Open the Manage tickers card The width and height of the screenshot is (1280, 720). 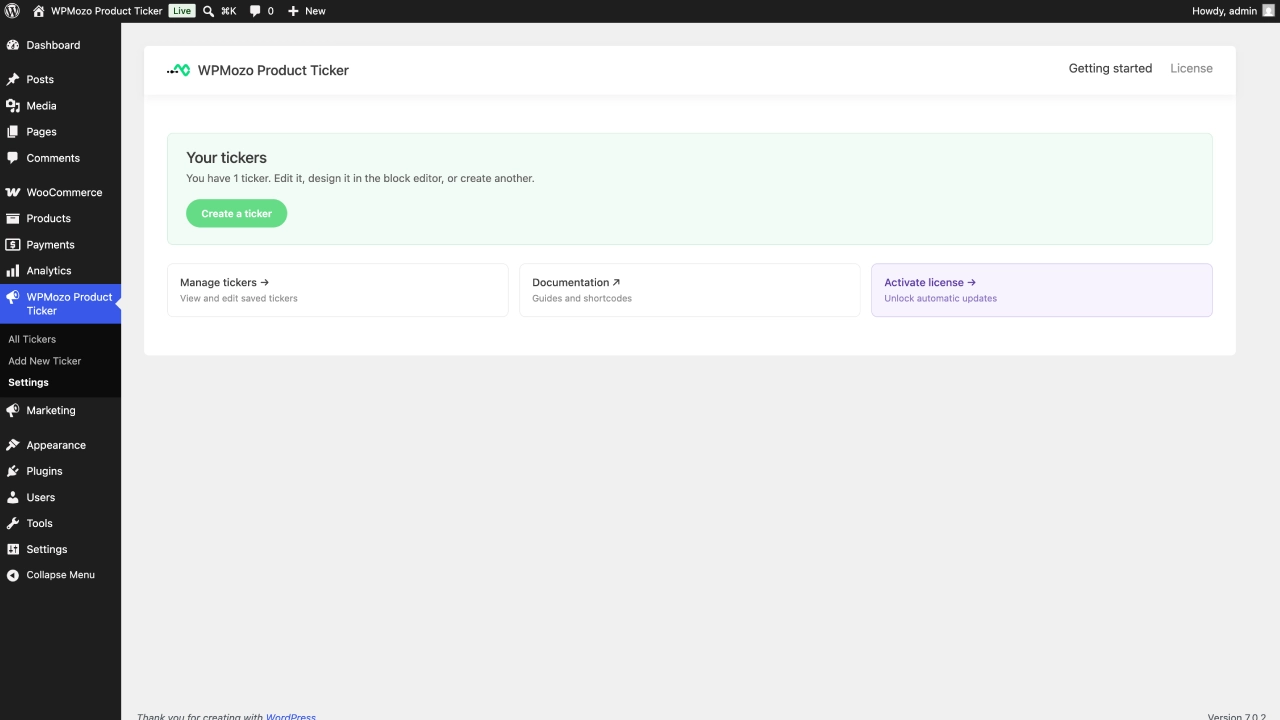coord(338,290)
